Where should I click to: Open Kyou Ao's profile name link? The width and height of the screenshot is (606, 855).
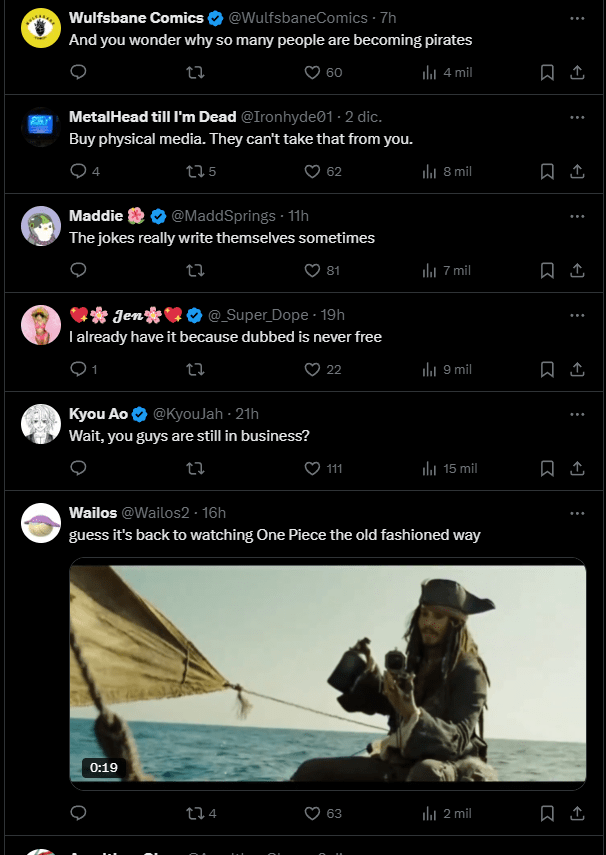click(98, 414)
